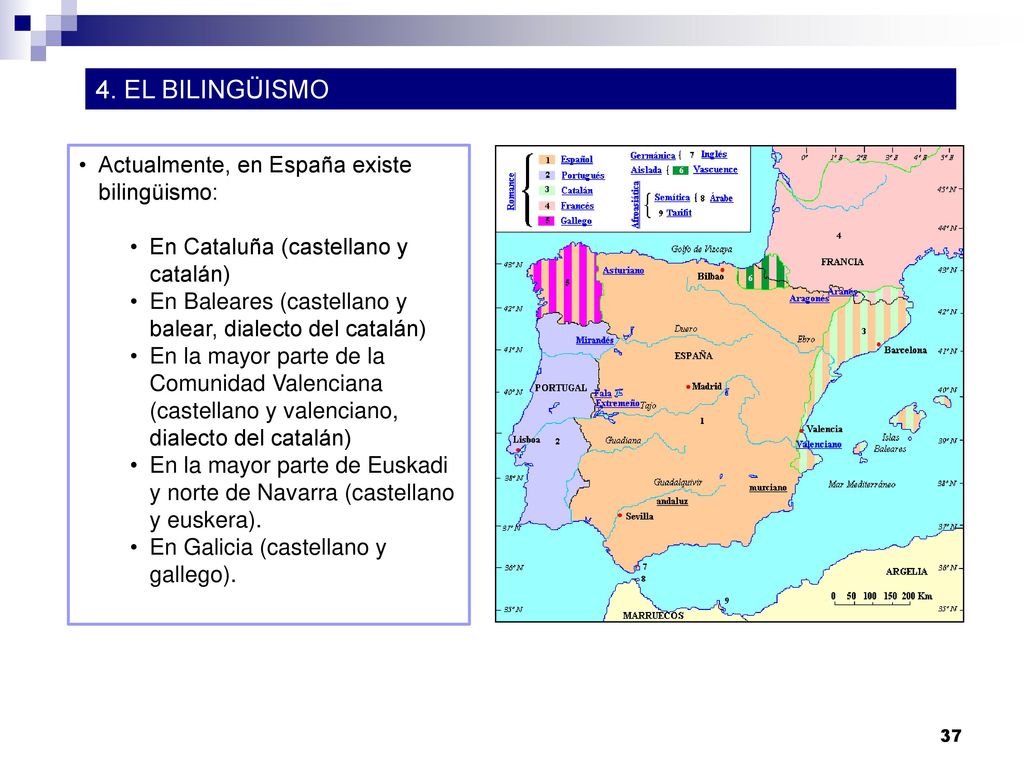Click the Guadalquivir river label
Image resolution: width=1024 pixels, height=768 pixels.
[x=678, y=482]
